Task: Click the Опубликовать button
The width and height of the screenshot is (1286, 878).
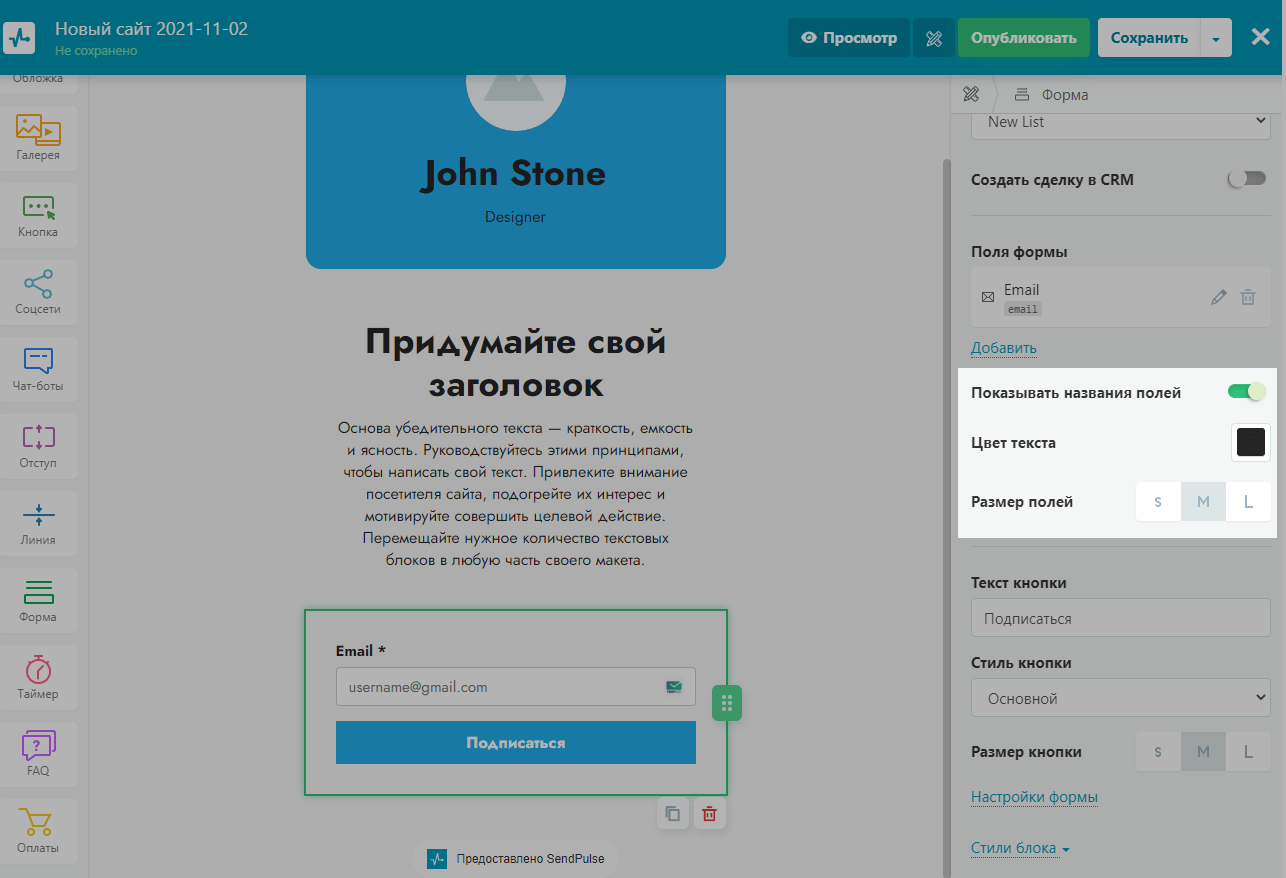Action: (x=1024, y=38)
